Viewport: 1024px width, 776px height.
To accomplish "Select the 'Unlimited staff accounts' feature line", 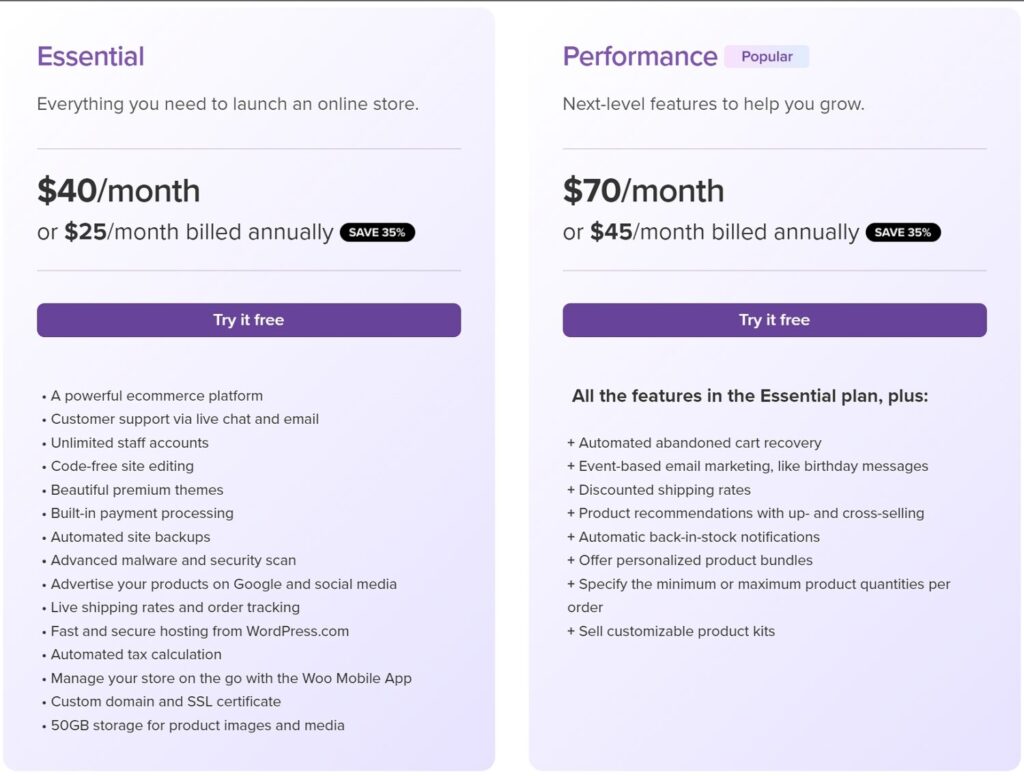I will 125,443.
